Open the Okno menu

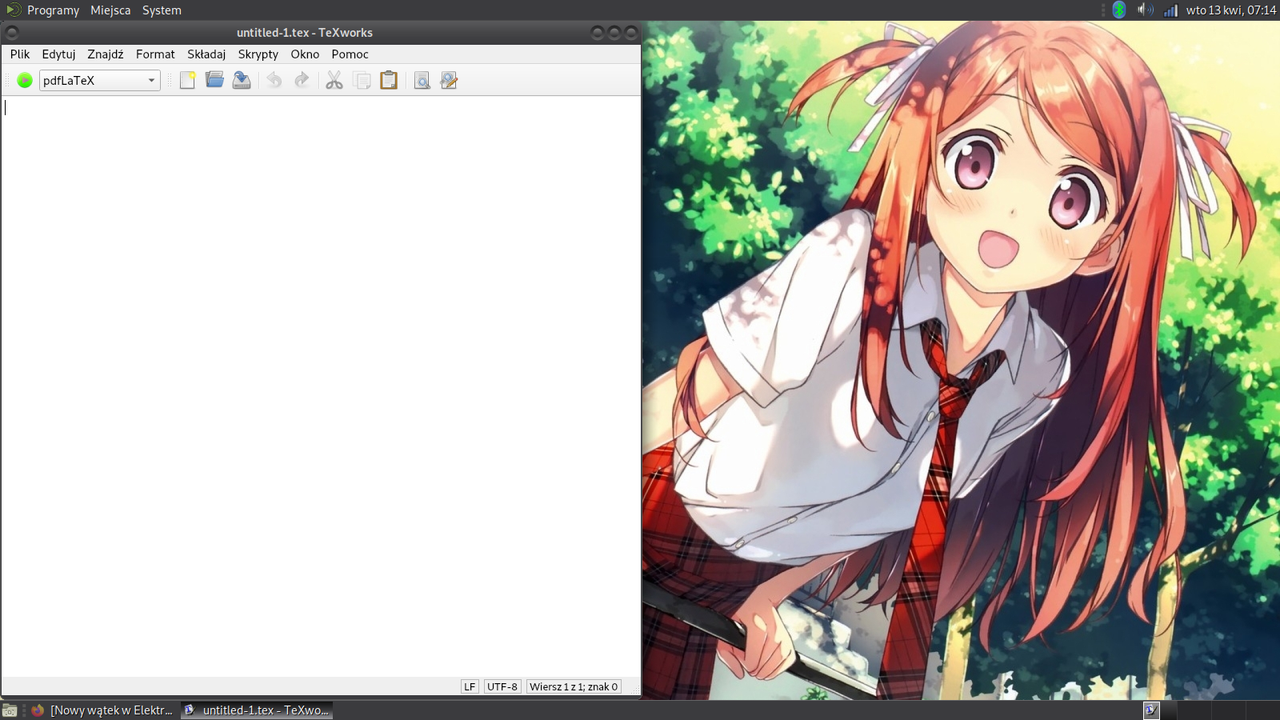(305, 54)
